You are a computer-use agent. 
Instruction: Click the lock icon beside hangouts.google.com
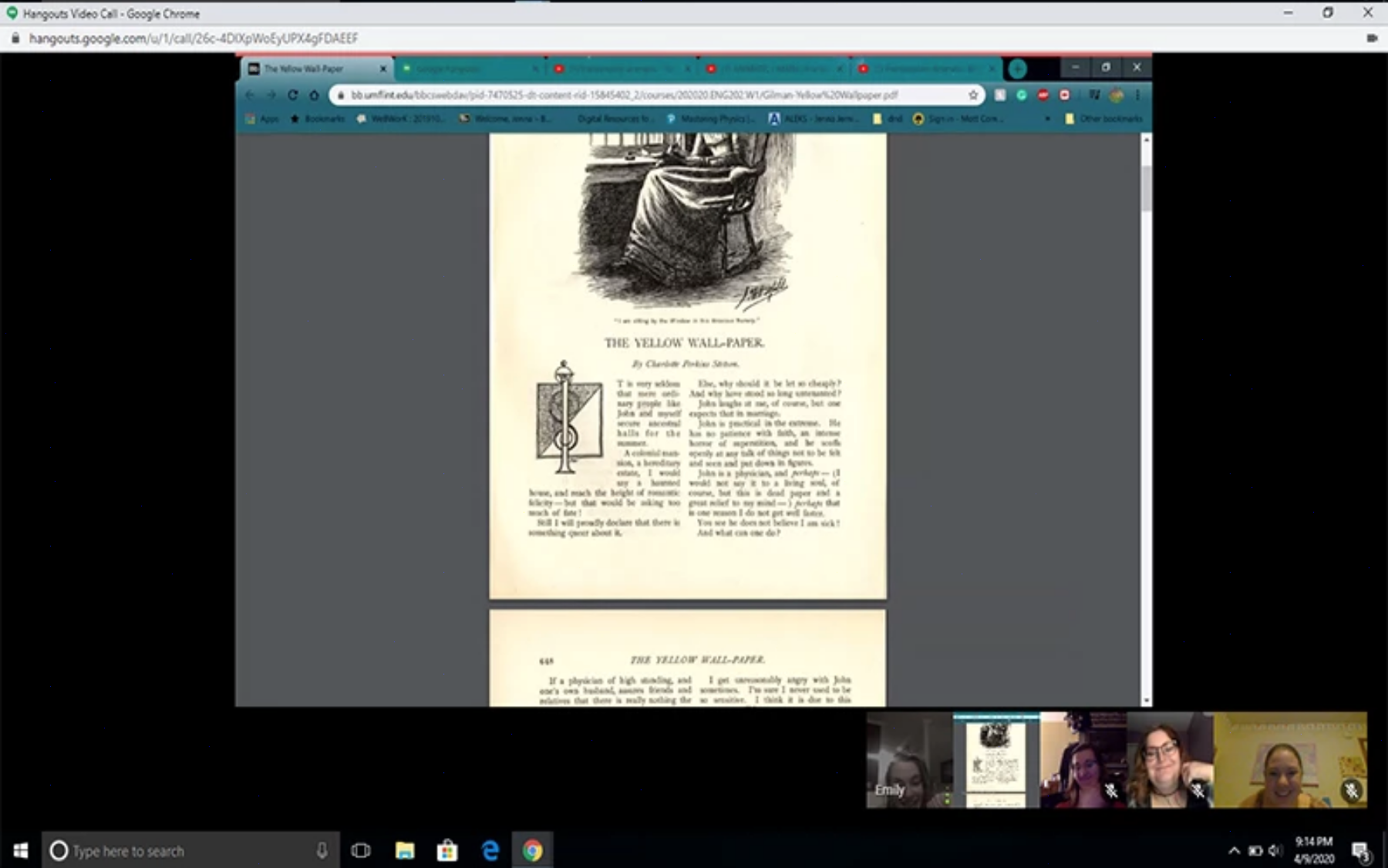(15, 39)
